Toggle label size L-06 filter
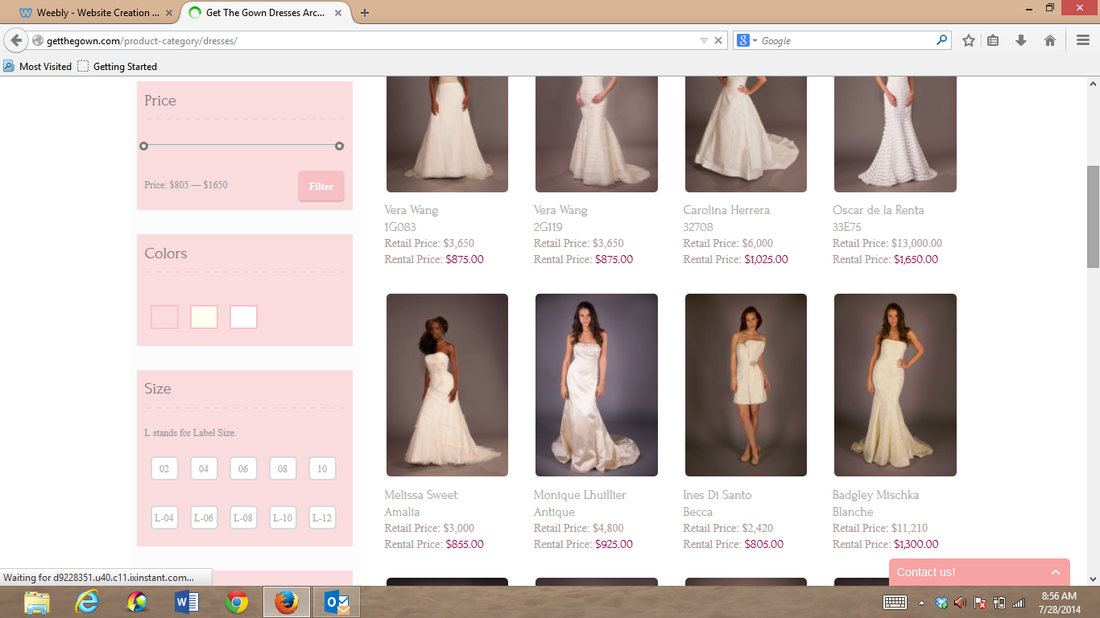 click(x=203, y=518)
